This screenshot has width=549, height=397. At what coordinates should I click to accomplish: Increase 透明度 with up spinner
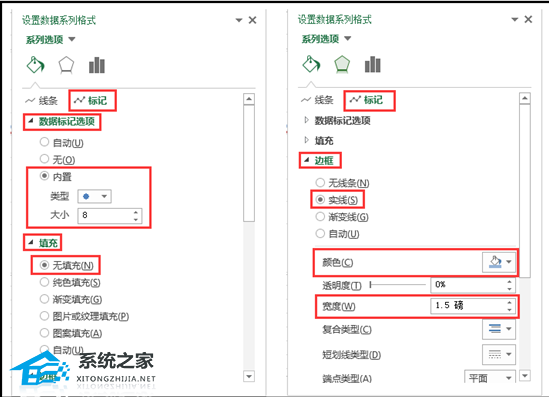[509, 281]
